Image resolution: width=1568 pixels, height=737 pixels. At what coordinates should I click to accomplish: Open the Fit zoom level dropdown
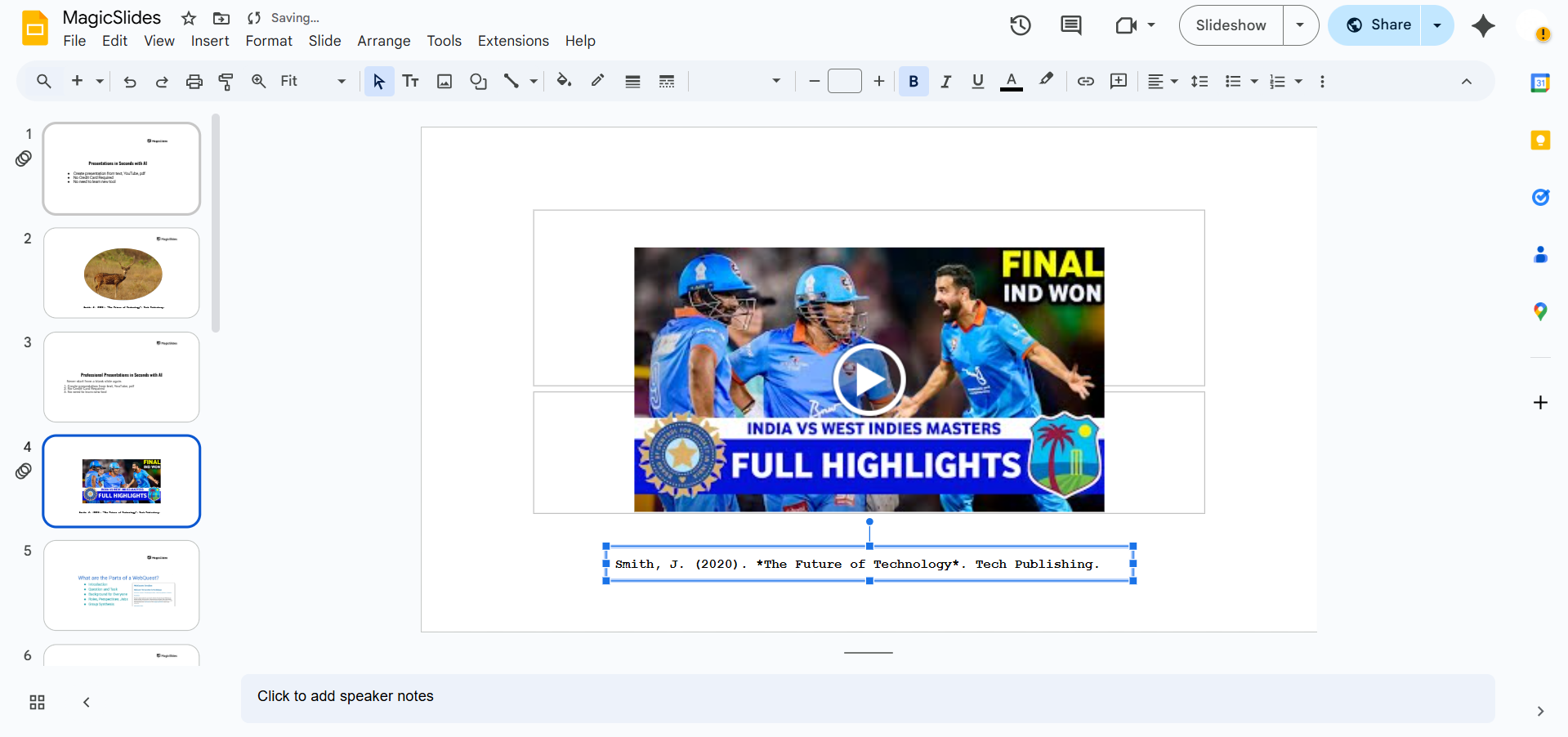(313, 81)
